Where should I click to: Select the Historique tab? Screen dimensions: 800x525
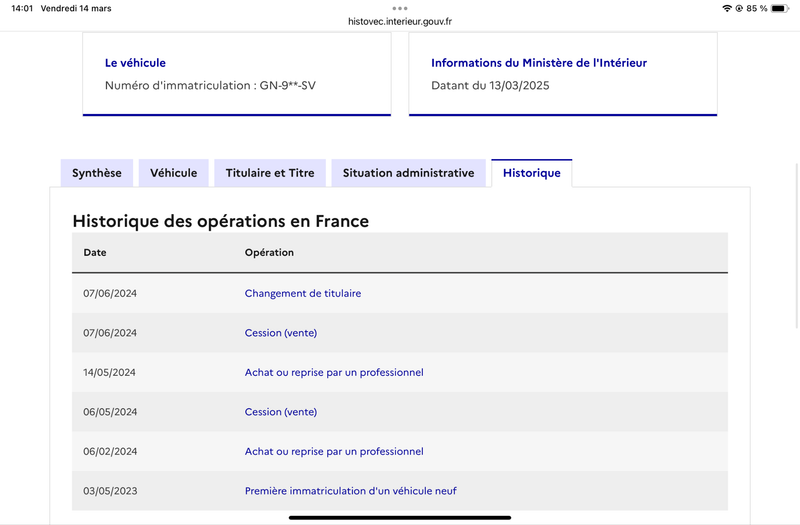point(532,173)
